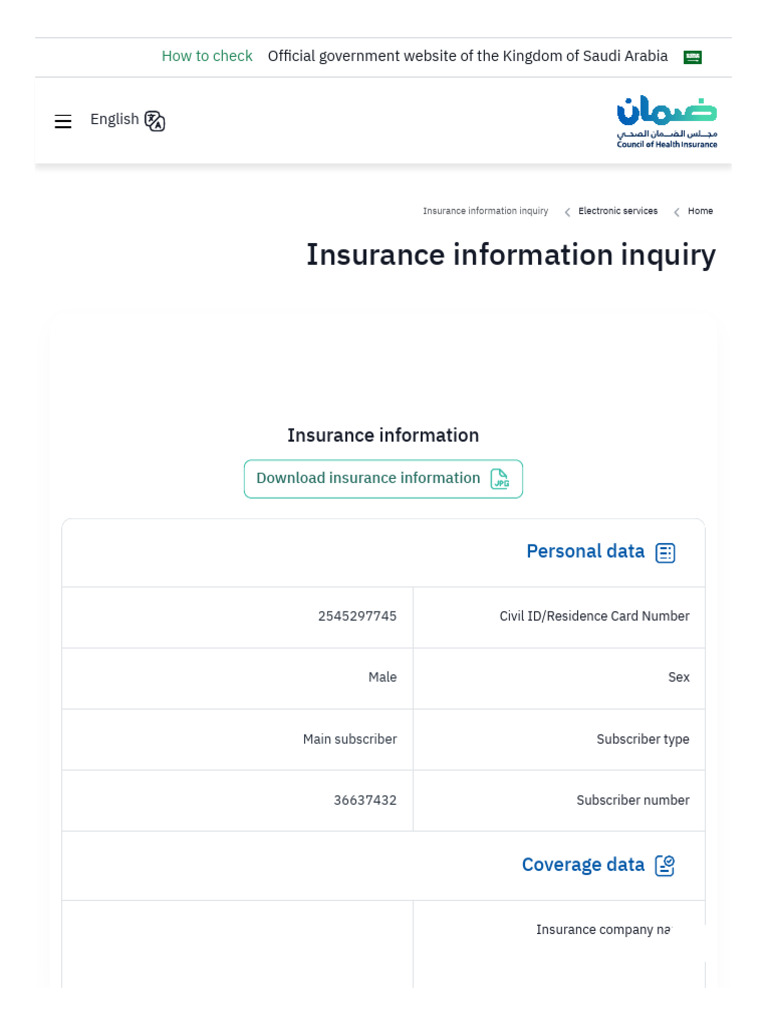Click the Saudi Arabia flag icon
The image size is (768, 1024).
[692, 57]
